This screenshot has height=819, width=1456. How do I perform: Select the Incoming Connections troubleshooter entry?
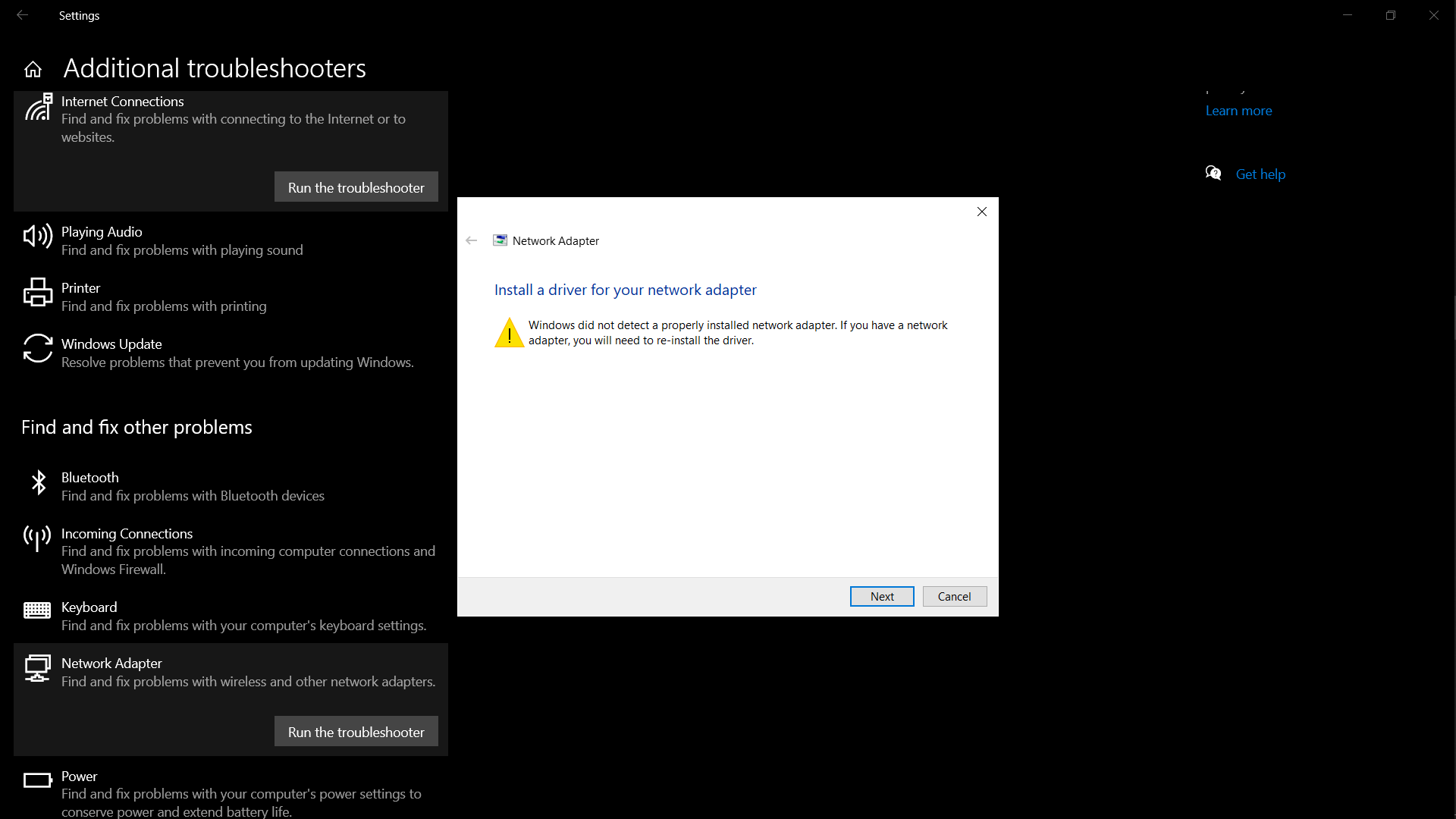[x=231, y=551]
